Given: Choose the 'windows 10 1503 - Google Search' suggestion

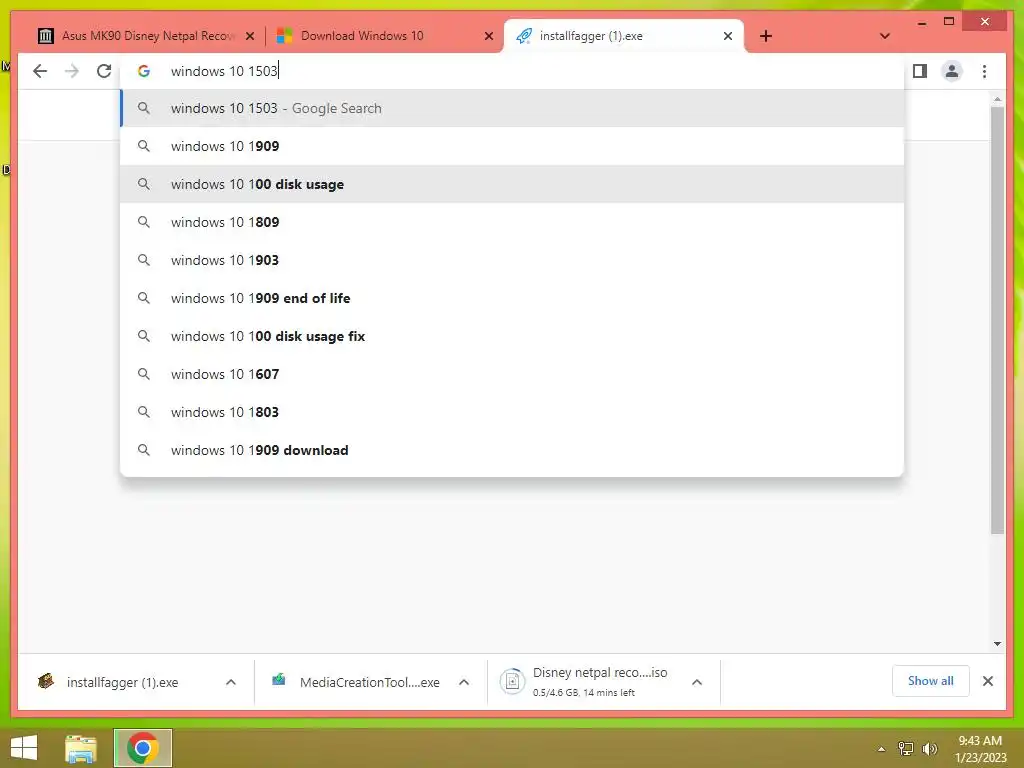Looking at the screenshot, I should [x=512, y=108].
